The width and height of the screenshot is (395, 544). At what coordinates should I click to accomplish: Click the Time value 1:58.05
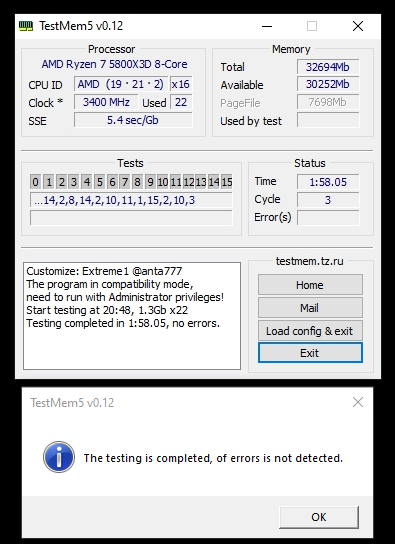pyautogui.click(x=328, y=182)
